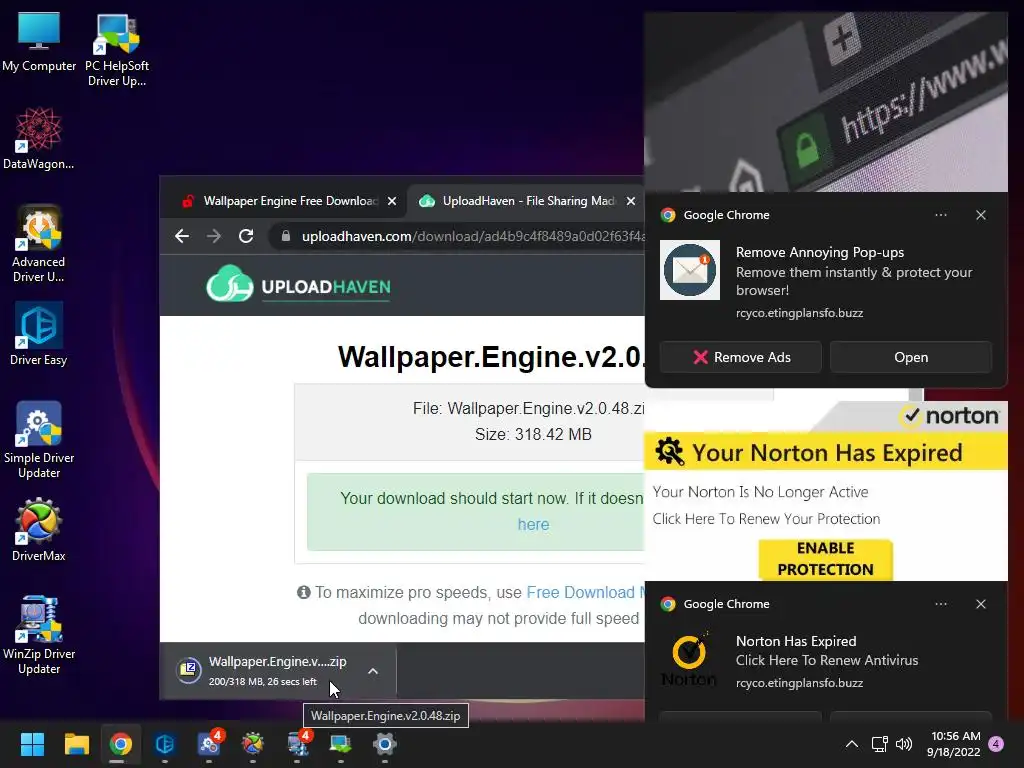Click the 'Your Norton Has Expired' banner

point(826,453)
